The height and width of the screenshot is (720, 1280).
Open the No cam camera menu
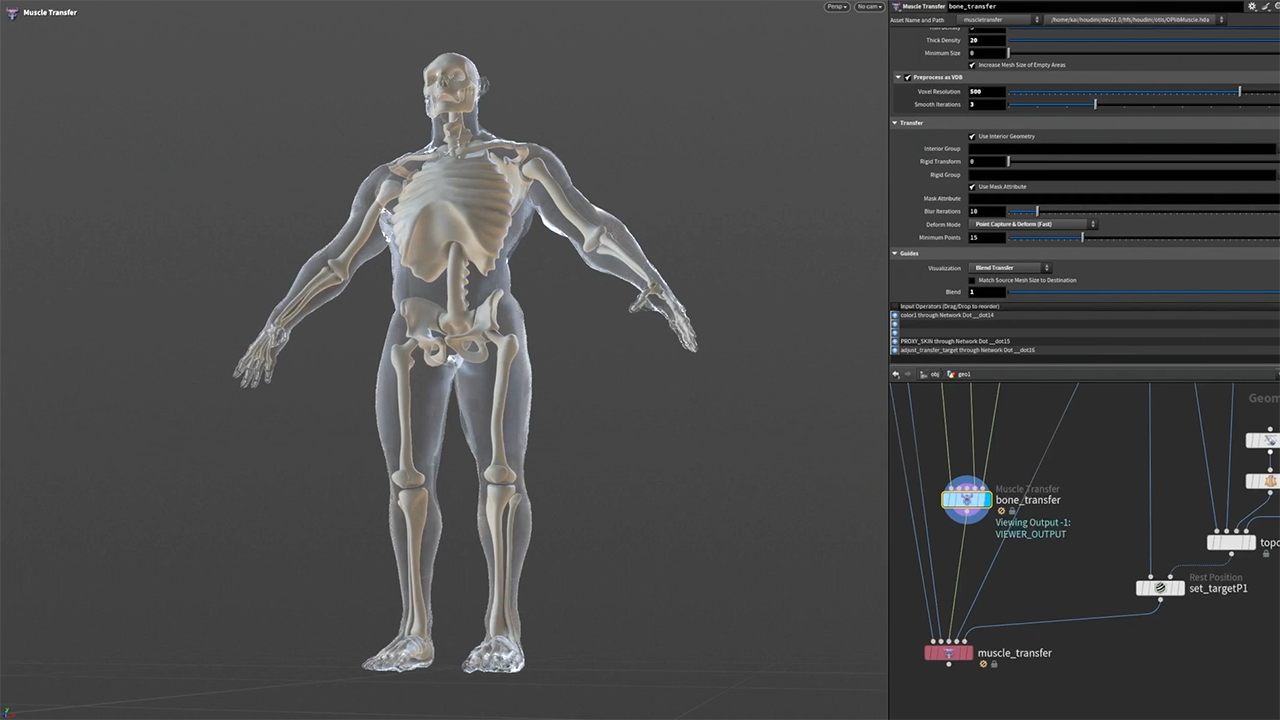[868, 7]
